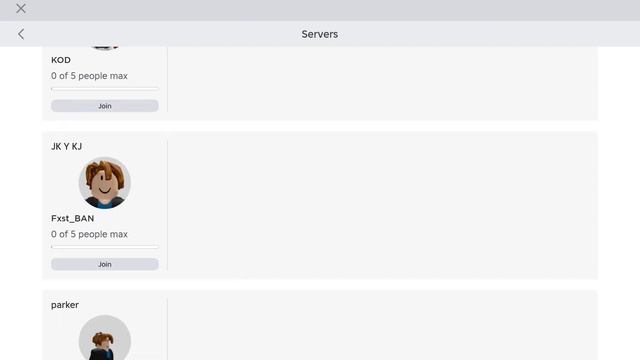Open the Fxst_BAN avatar thumbnail

[x=105, y=183]
